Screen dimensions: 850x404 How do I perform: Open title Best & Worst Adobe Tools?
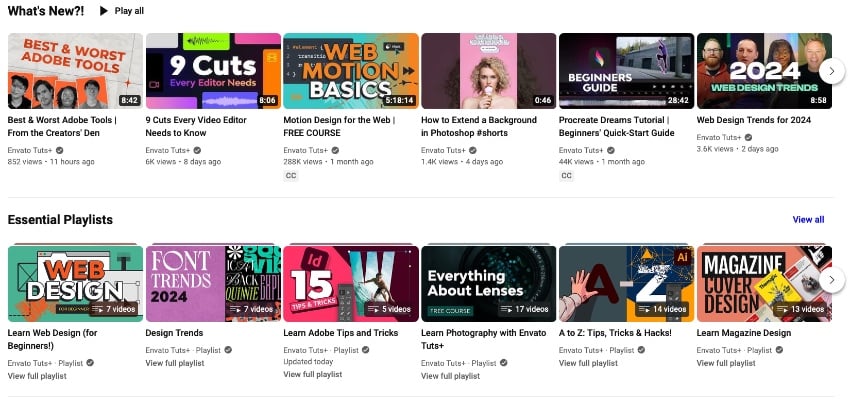pyautogui.click(x=62, y=126)
